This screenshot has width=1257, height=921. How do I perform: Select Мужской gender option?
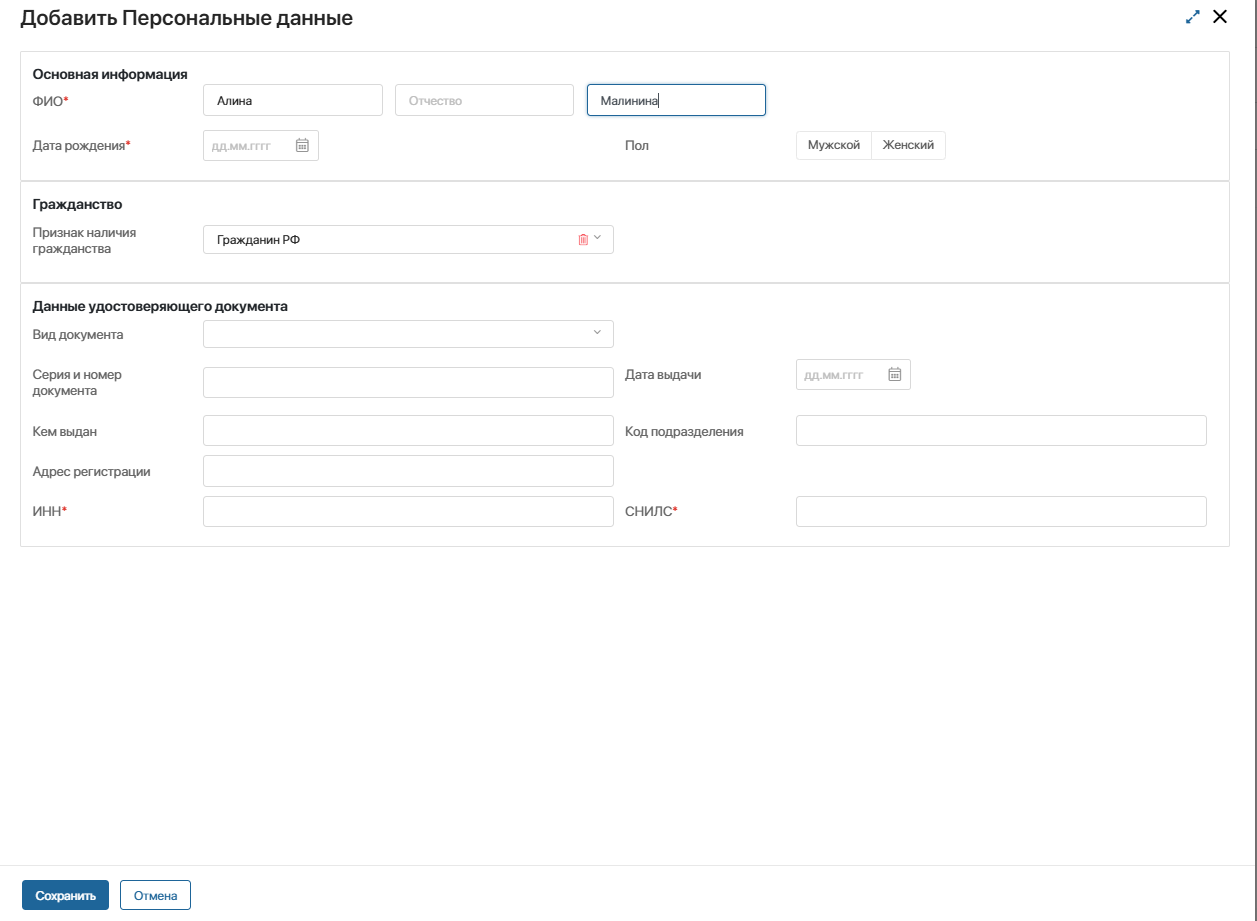(833, 145)
